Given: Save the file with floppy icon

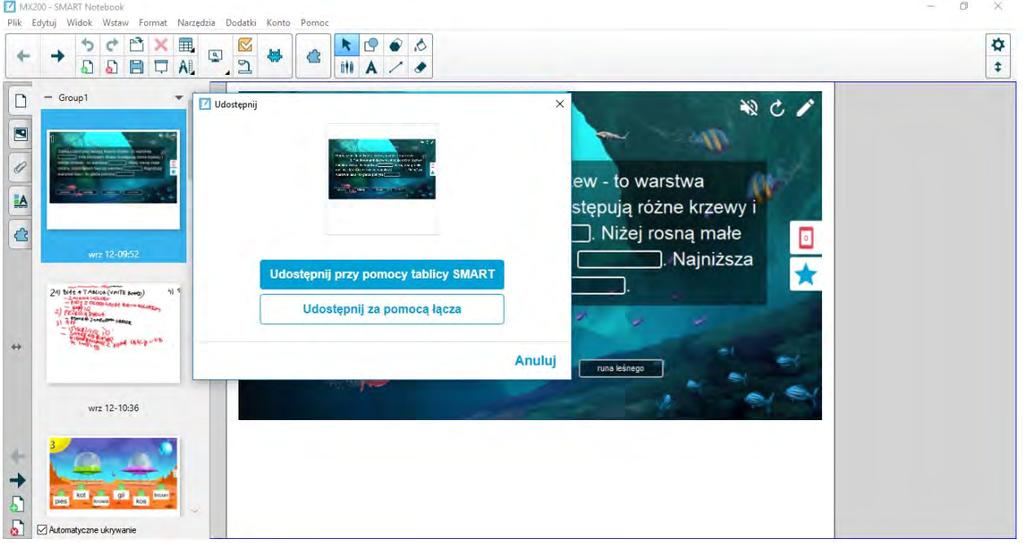Looking at the screenshot, I should 136,67.
